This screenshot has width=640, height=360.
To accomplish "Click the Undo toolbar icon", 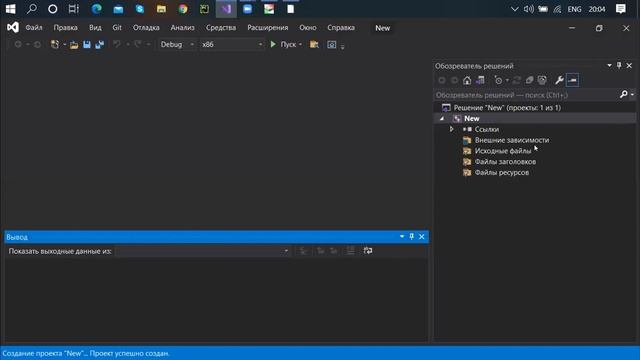I will tap(117, 44).
